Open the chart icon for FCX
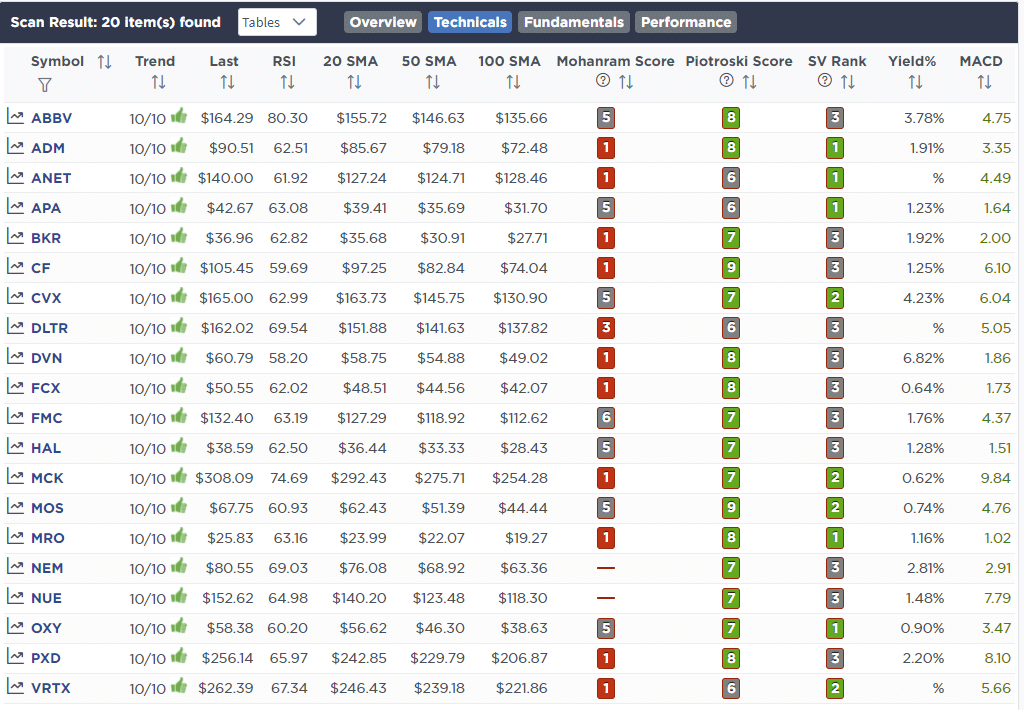The height and width of the screenshot is (710, 1024). (15, 387)
